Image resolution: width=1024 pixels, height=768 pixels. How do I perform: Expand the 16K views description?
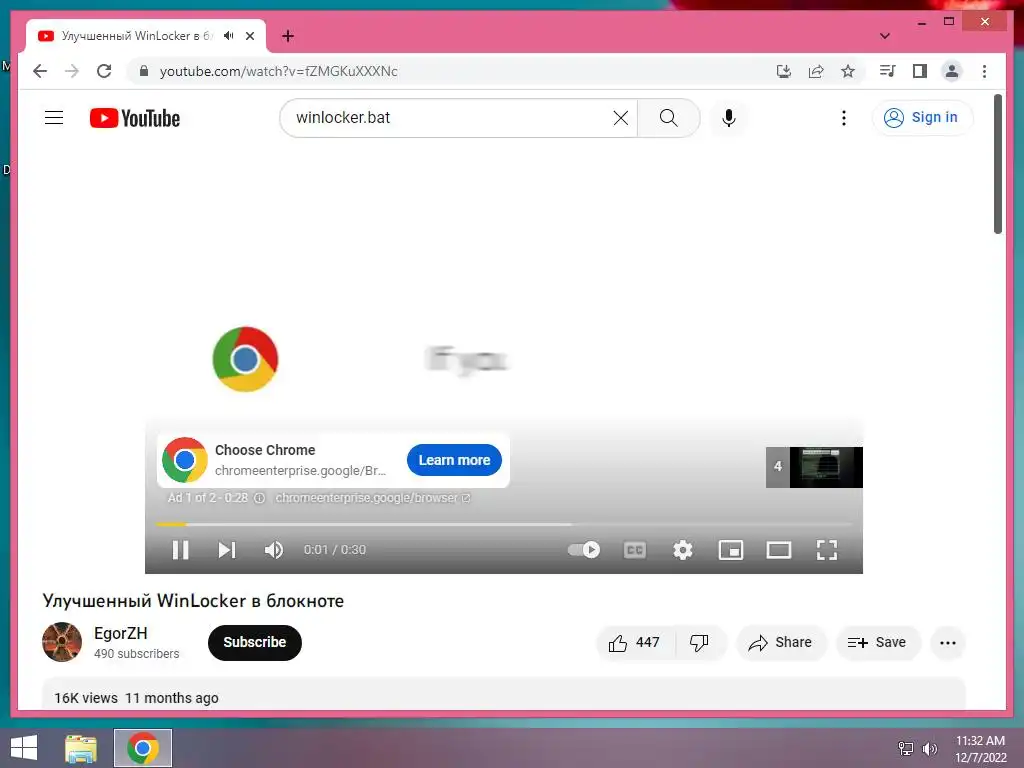point(504,694)
